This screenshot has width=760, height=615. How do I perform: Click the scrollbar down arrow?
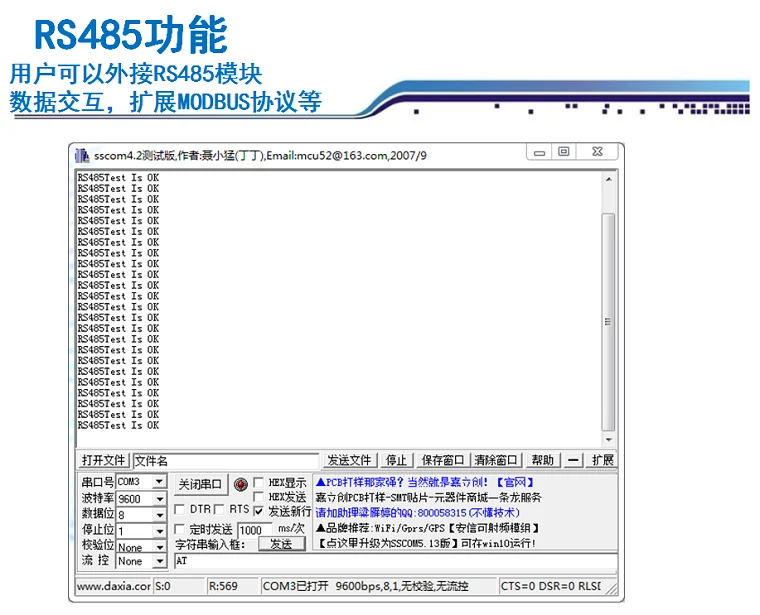click(x=608, y=440)
